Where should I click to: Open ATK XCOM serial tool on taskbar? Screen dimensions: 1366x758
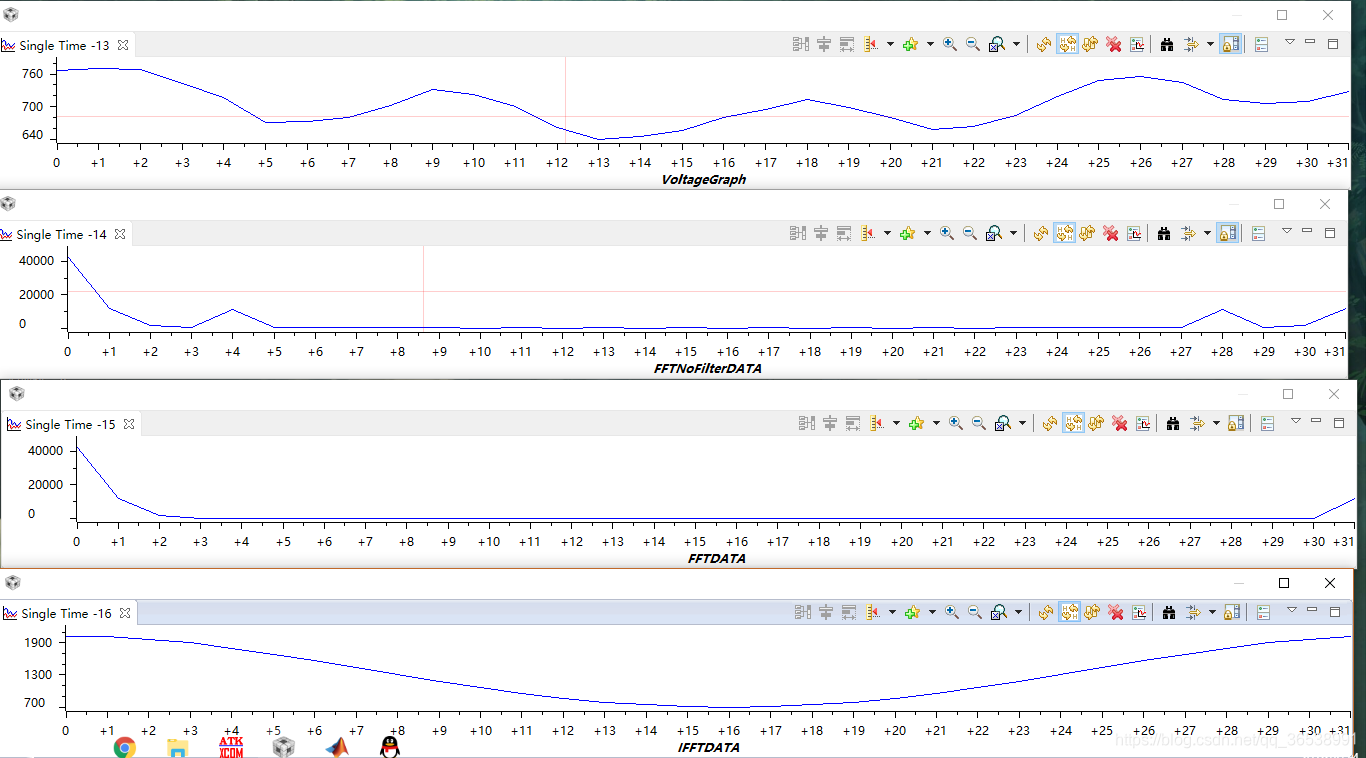(x=231, y=747)
